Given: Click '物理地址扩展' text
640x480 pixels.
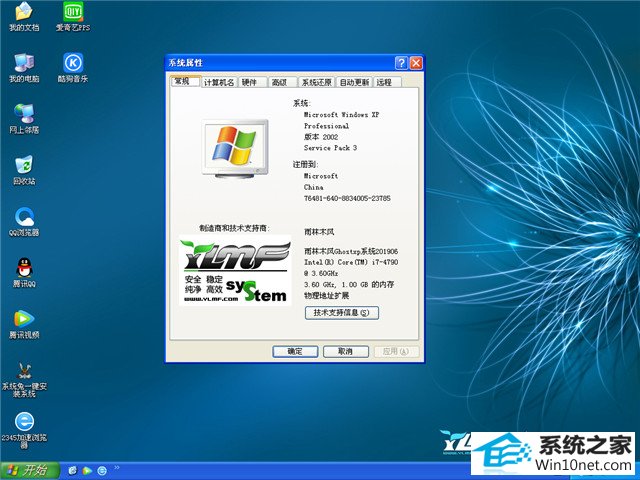Looking at the screenshot, I should 327,296.
